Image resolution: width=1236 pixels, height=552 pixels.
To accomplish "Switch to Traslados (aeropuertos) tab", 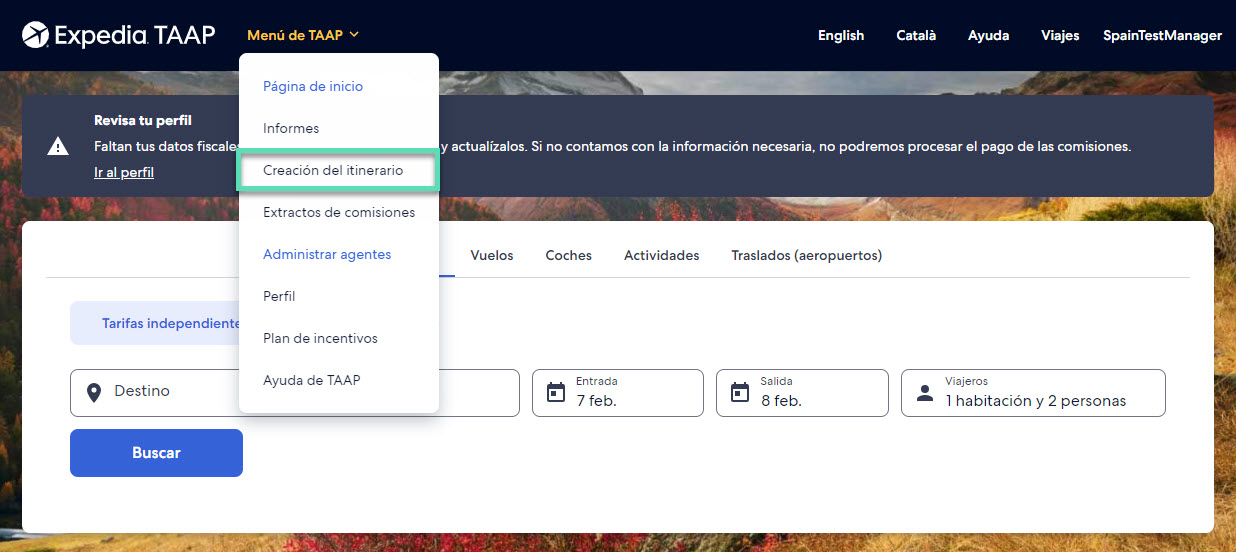I will (x=807, y=255).
